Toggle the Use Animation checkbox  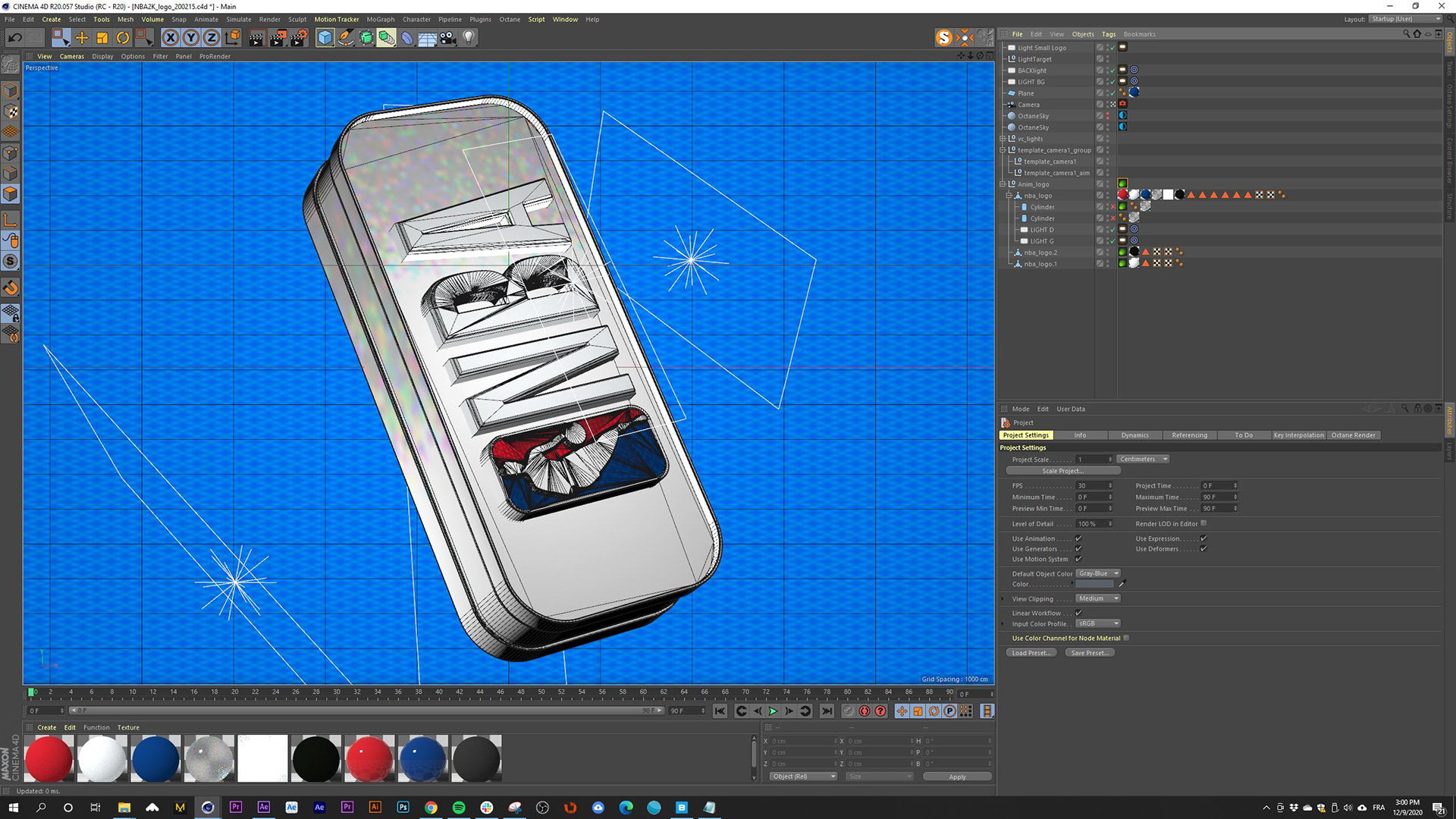coord(1078,538)
